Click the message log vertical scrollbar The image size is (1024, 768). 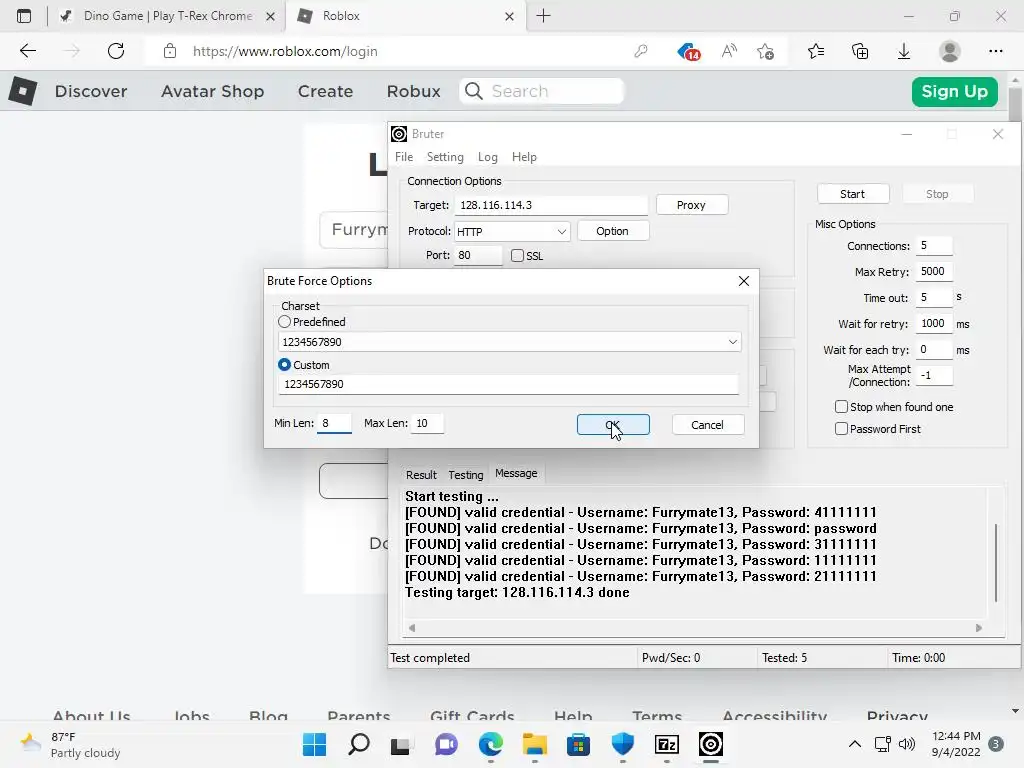point(996,562)
